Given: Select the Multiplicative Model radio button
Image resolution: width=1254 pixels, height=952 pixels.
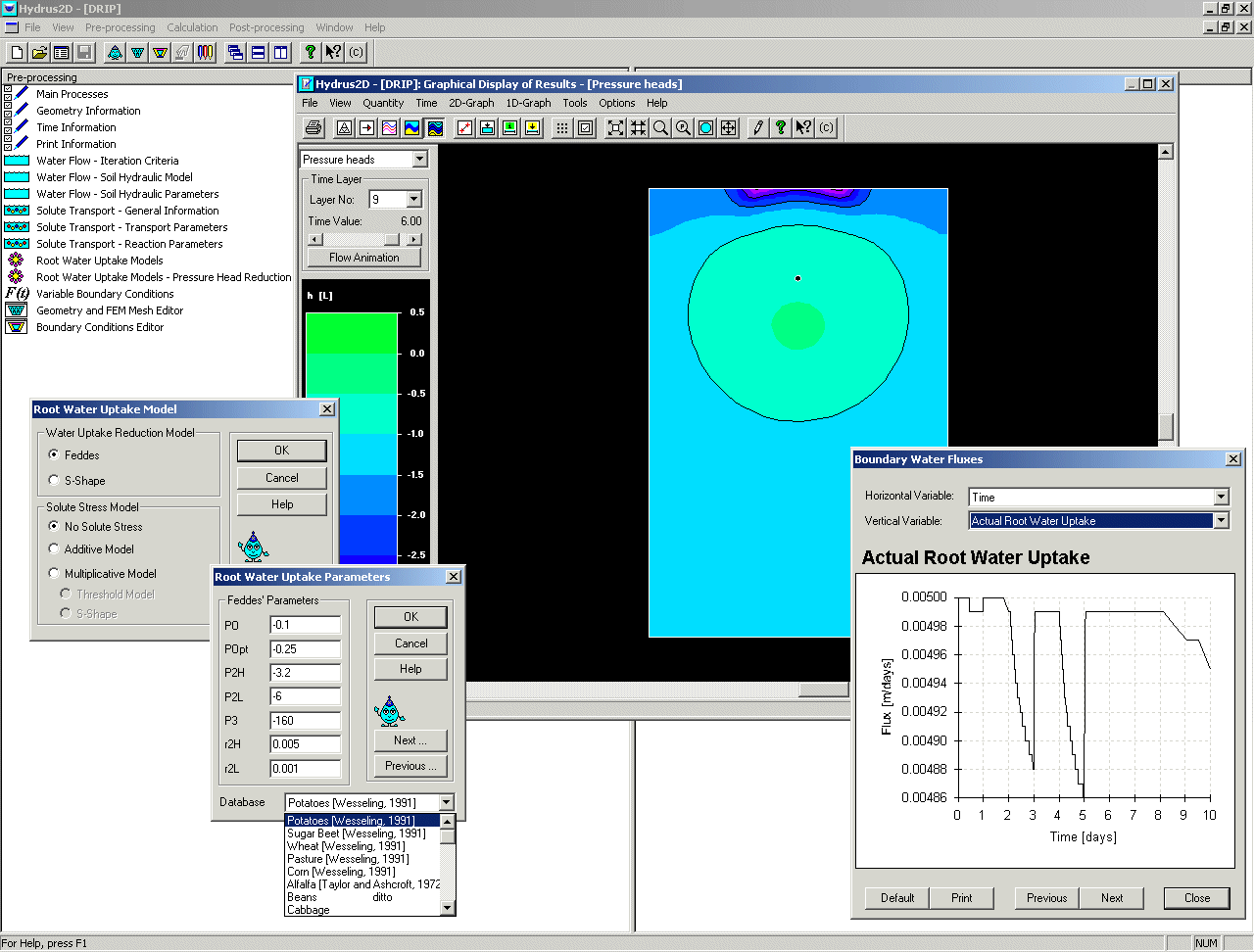Looking at the screenshot, I should 54,573.
